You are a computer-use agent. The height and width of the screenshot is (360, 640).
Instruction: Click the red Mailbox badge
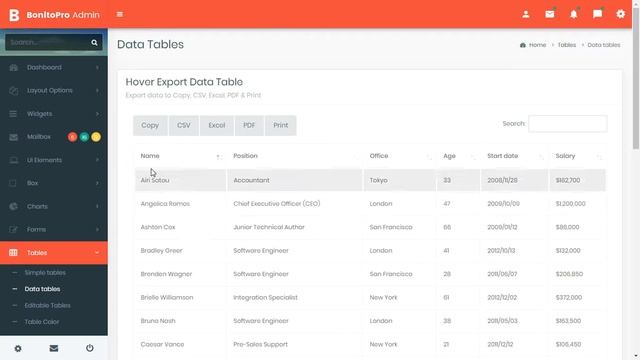[x=72, y=137]
